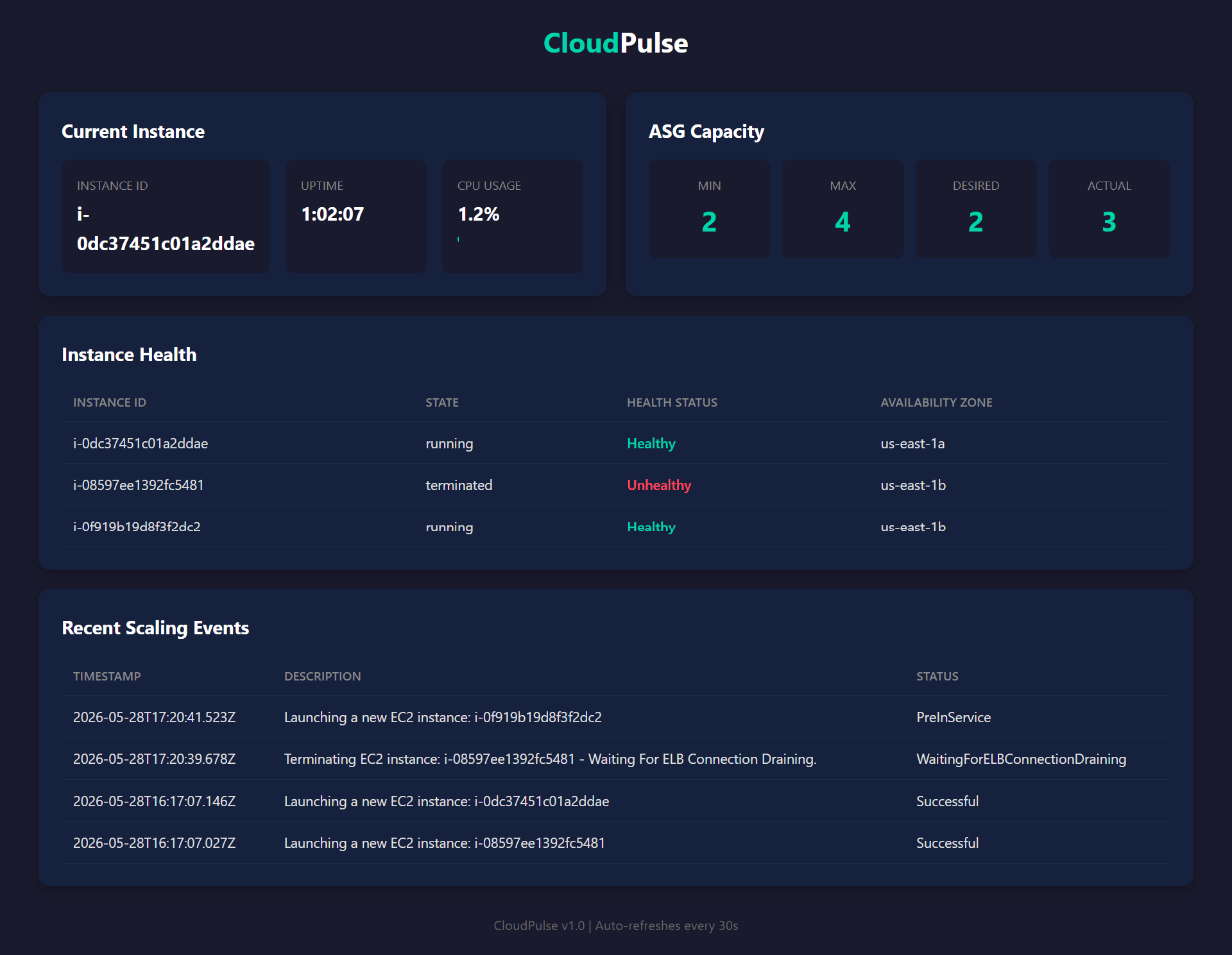Click the Instance Health heading
This screenshot has height=955, width=1232.
129,355
